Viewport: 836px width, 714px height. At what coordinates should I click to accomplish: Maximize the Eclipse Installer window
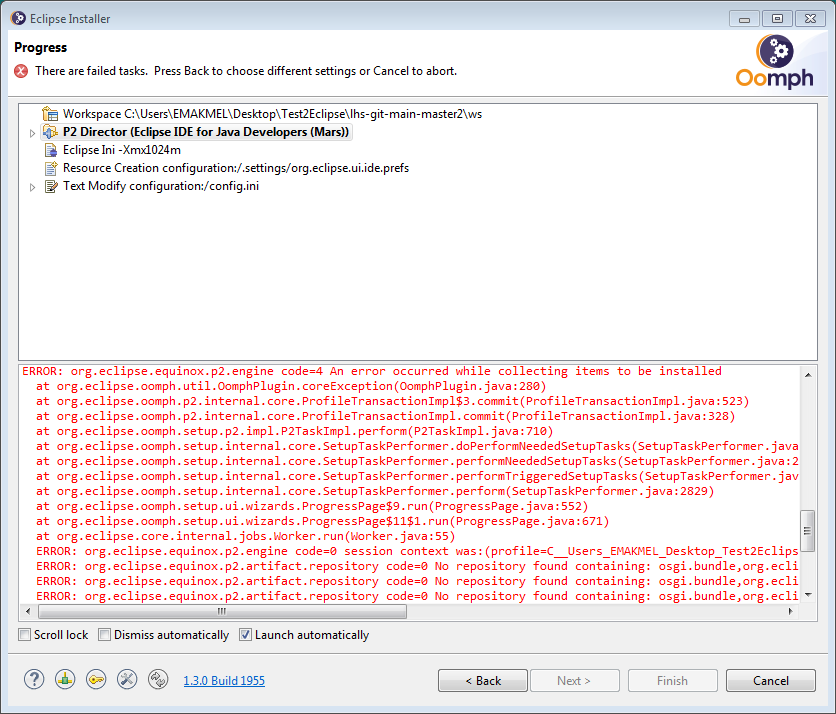coord(777,19)
